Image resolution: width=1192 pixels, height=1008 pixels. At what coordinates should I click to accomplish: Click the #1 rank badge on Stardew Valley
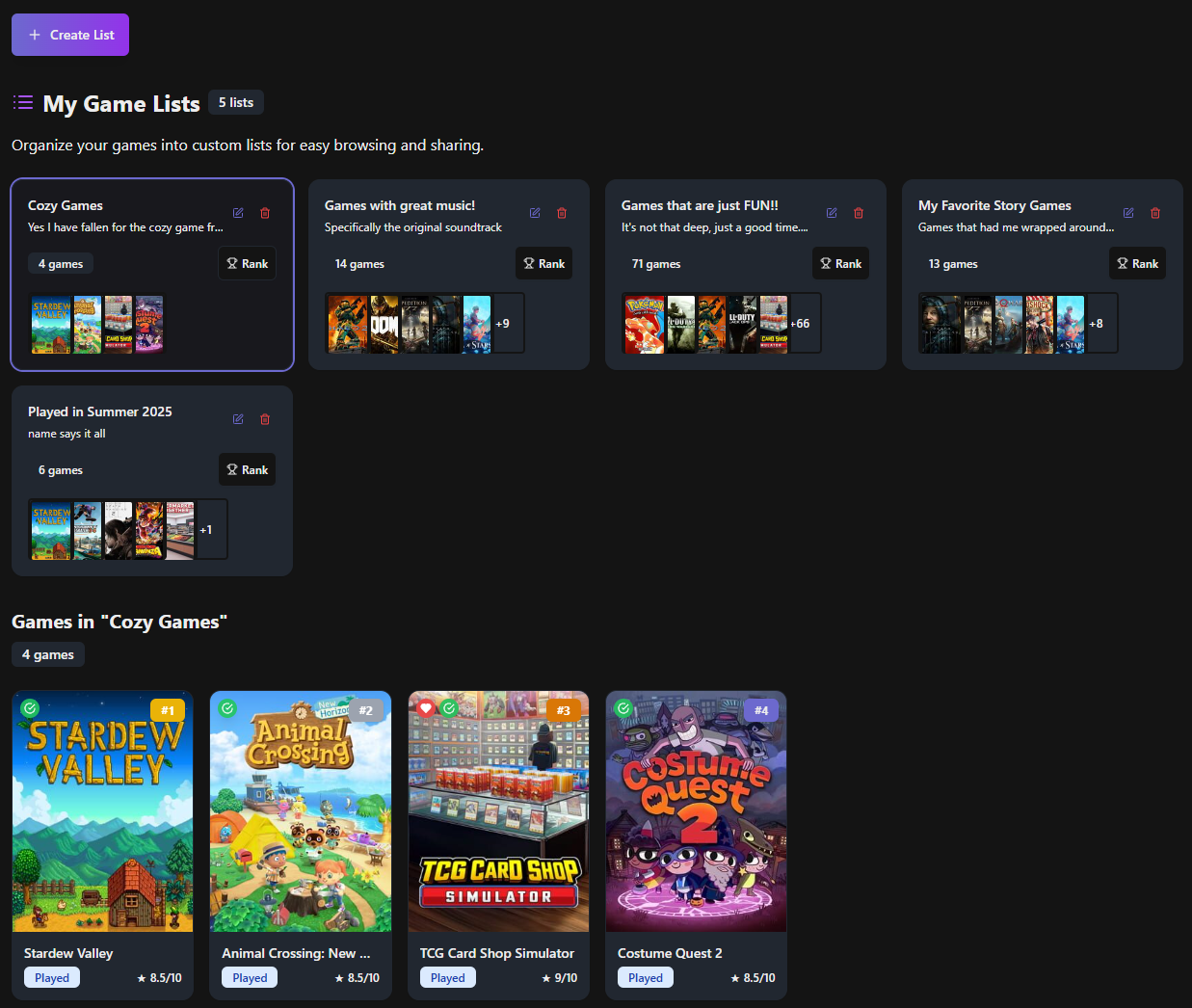(x=168, y=710)
